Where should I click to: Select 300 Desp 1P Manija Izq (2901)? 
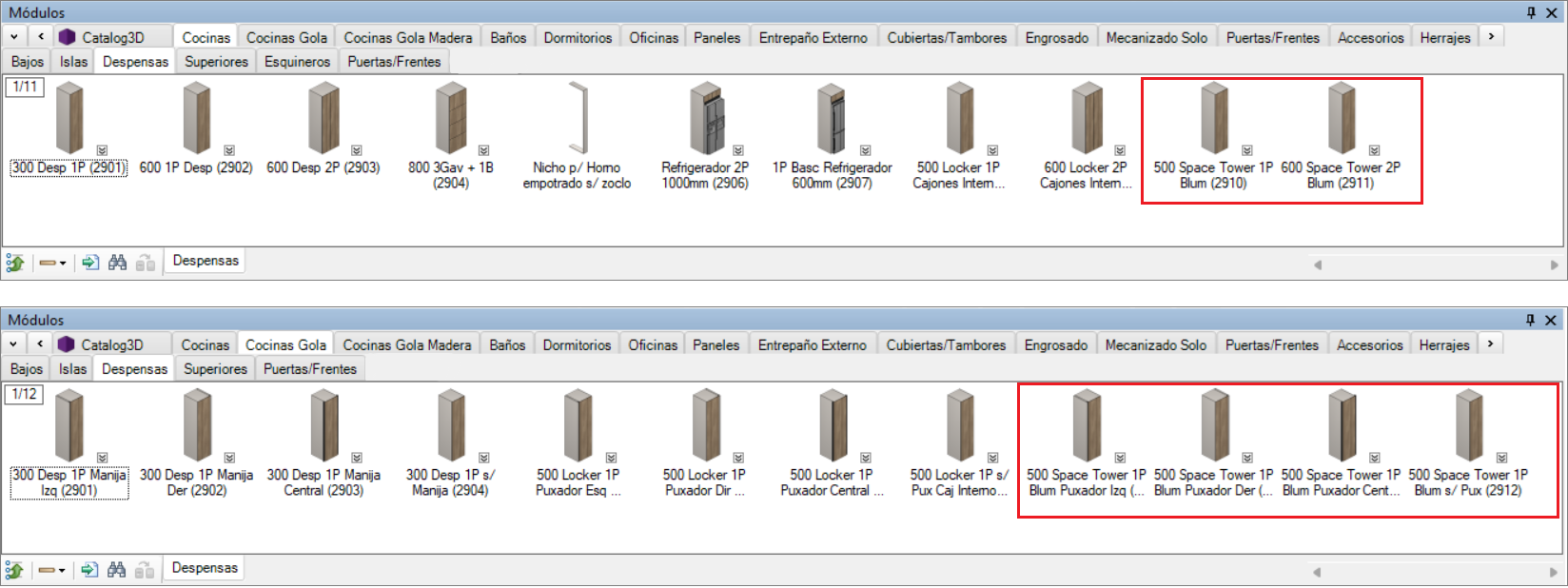pyautogui.click(x=69, y=425)
